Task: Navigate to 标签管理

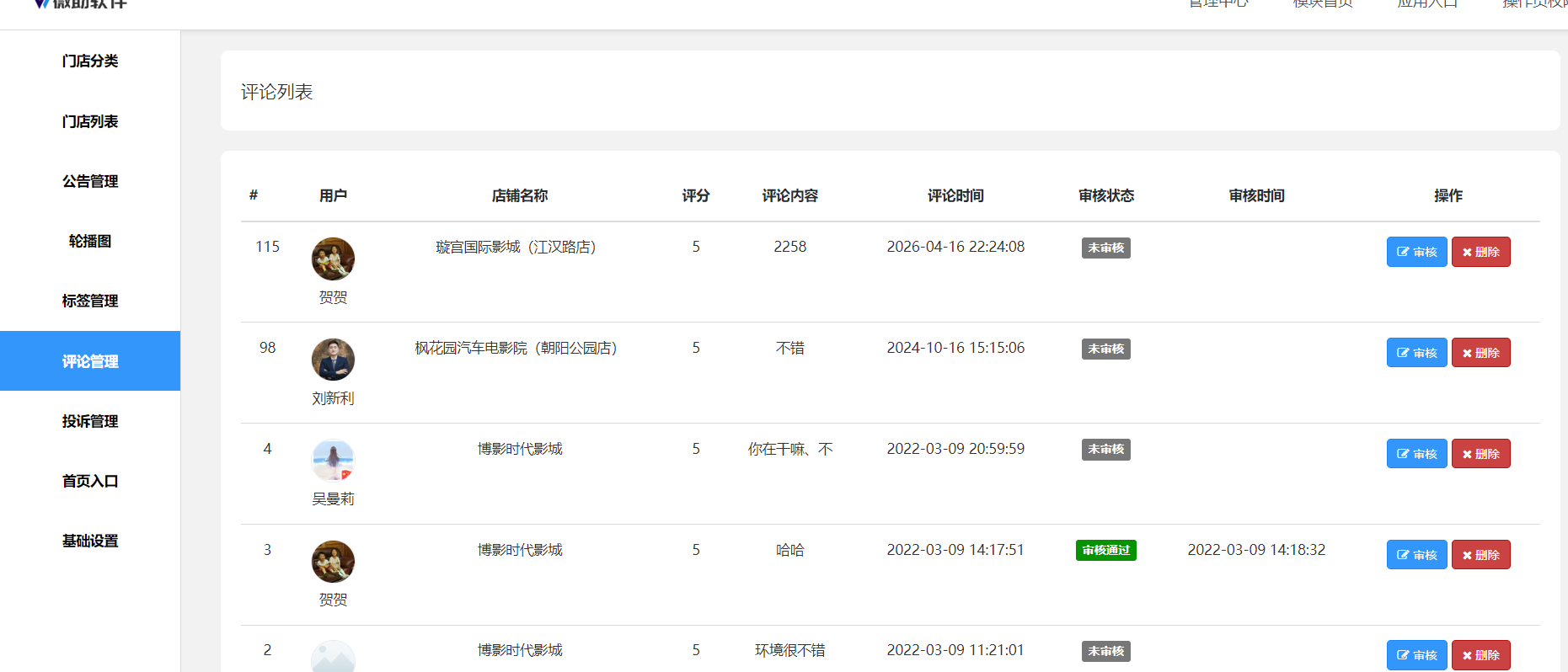Action: tap(90, 301)
